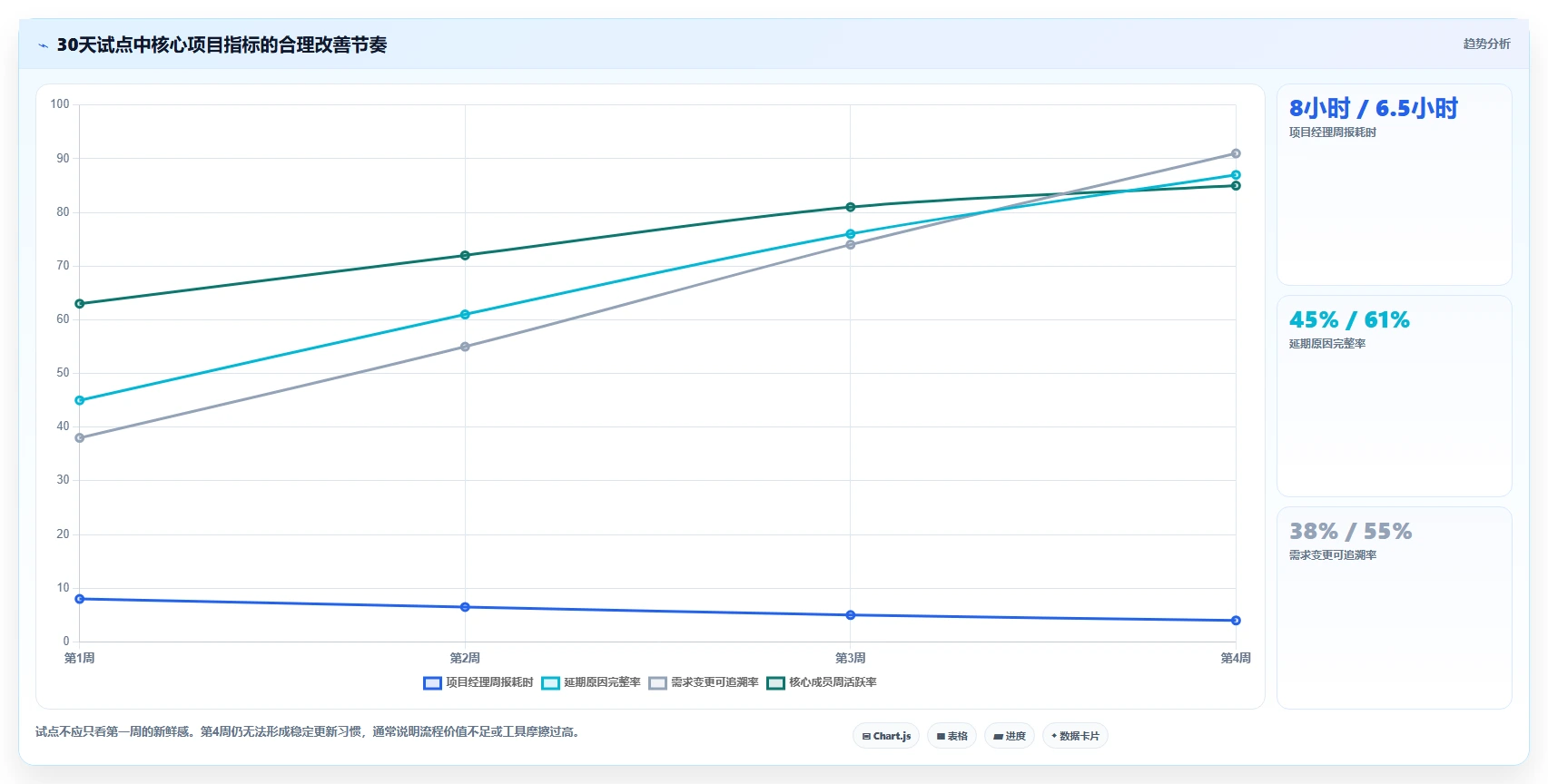Click the 第2周 point on the dark green line
Image resolution: width=1548 pixels, height=784 pixels.
[x=465, y=256]
